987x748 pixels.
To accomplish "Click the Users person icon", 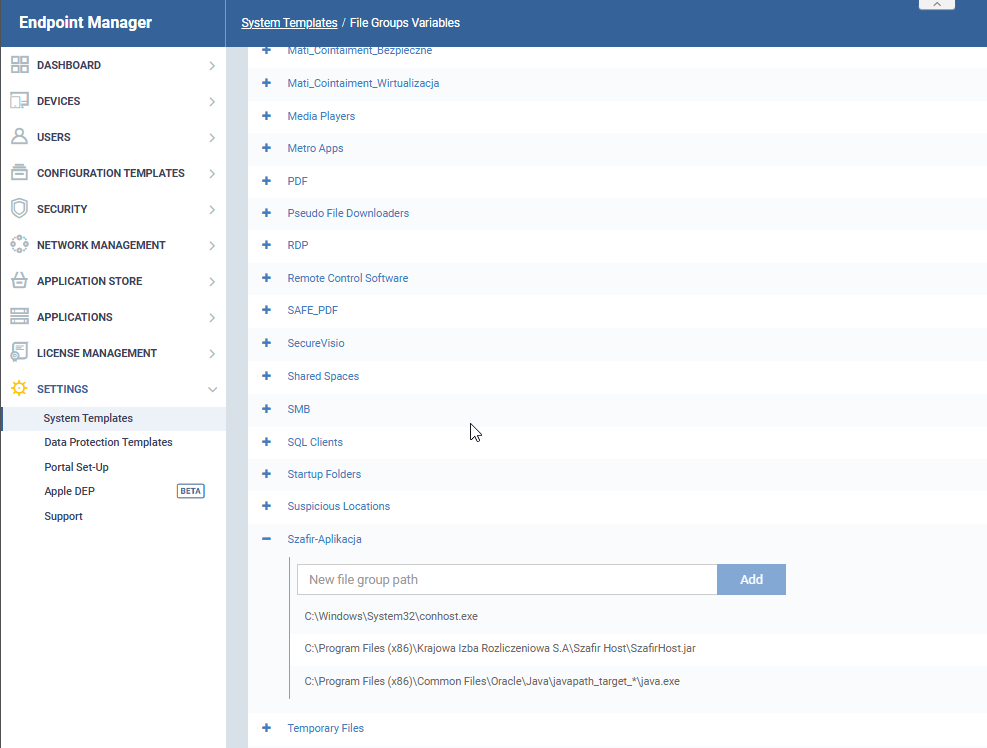I will pyautogui.click(x=19, y=137).
